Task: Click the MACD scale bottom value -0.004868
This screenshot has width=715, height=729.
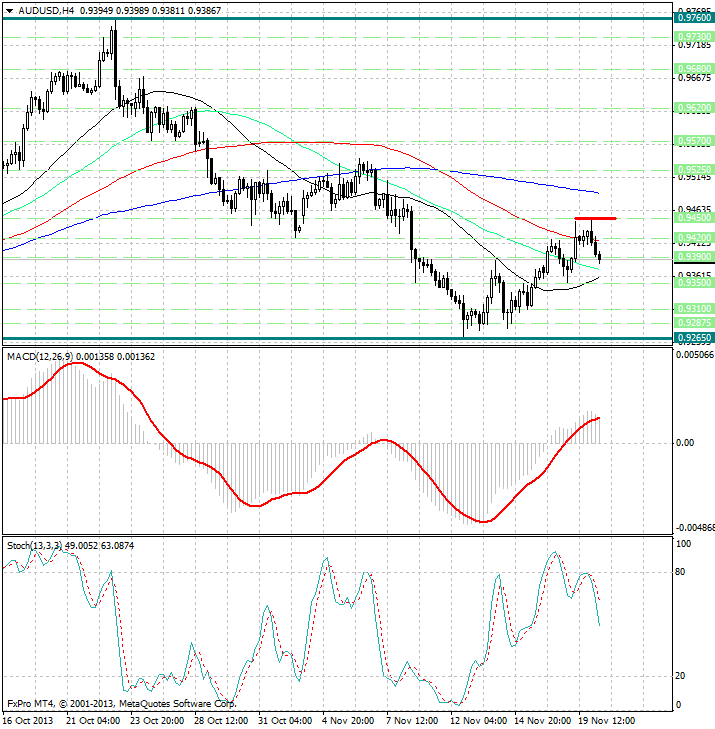Action: (695, 528)
